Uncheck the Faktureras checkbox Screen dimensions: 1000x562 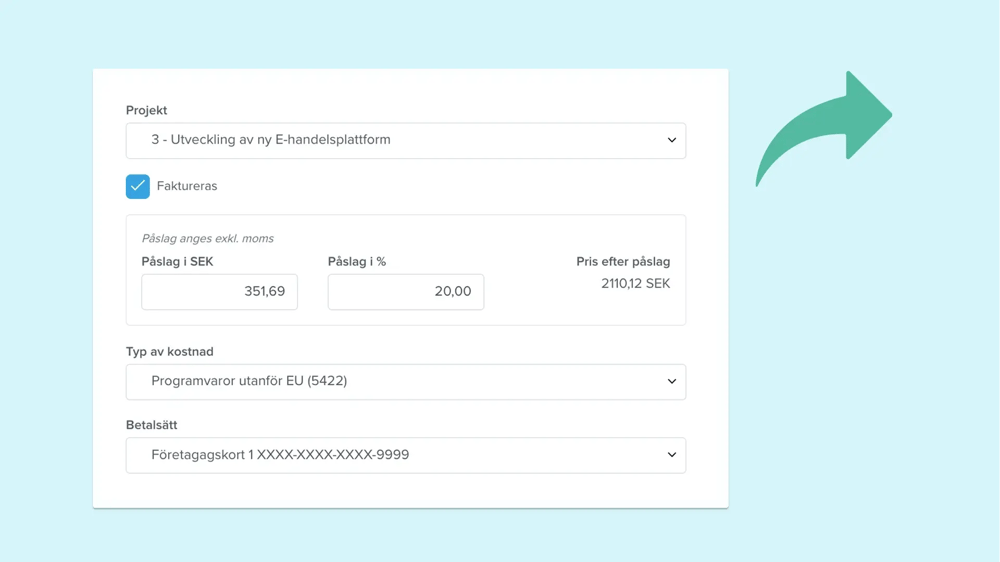pyautogui.click(x=138, y=186)
